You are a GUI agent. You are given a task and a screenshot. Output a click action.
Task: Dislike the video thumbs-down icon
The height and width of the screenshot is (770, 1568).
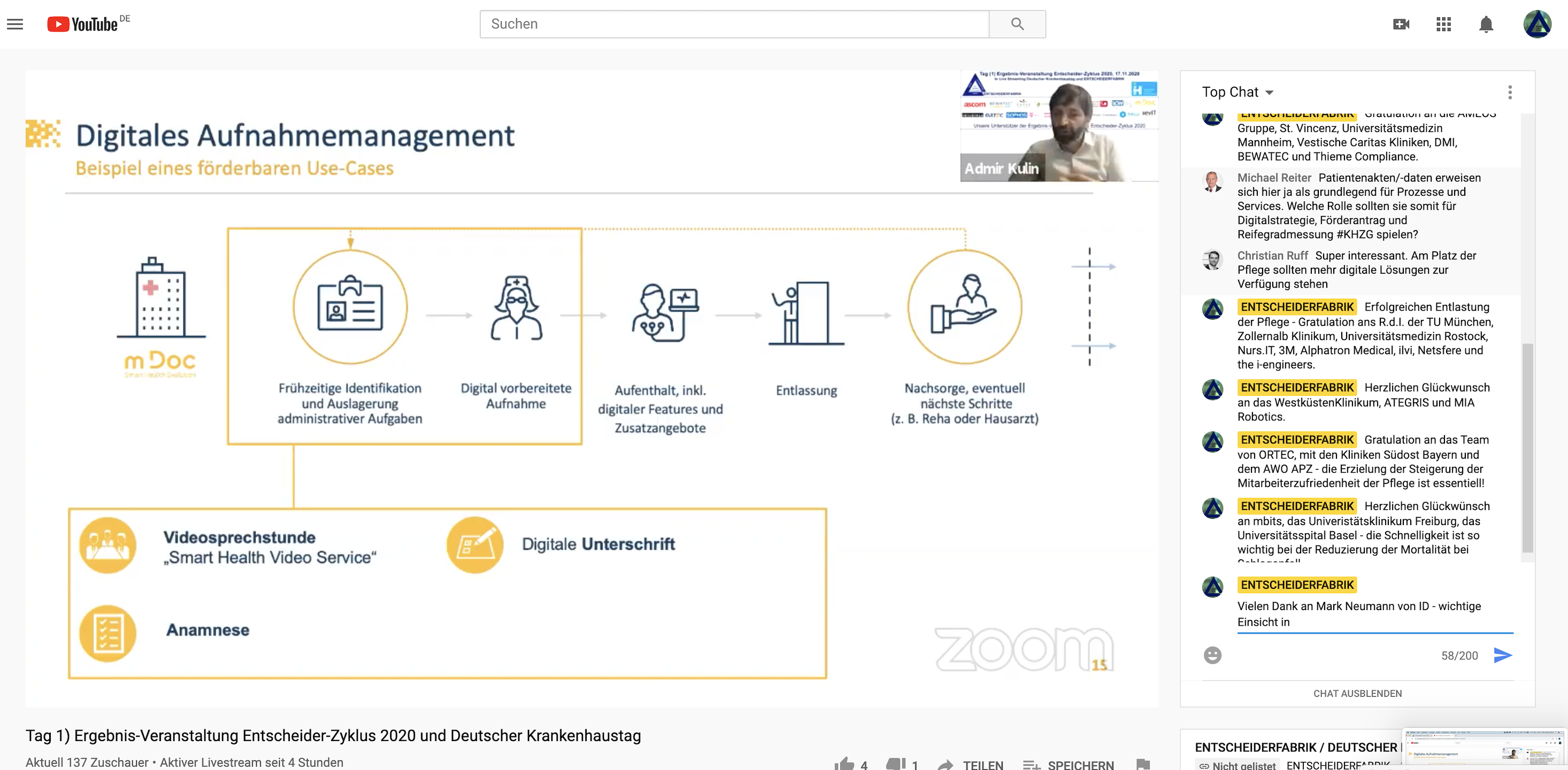pos(896,764)
